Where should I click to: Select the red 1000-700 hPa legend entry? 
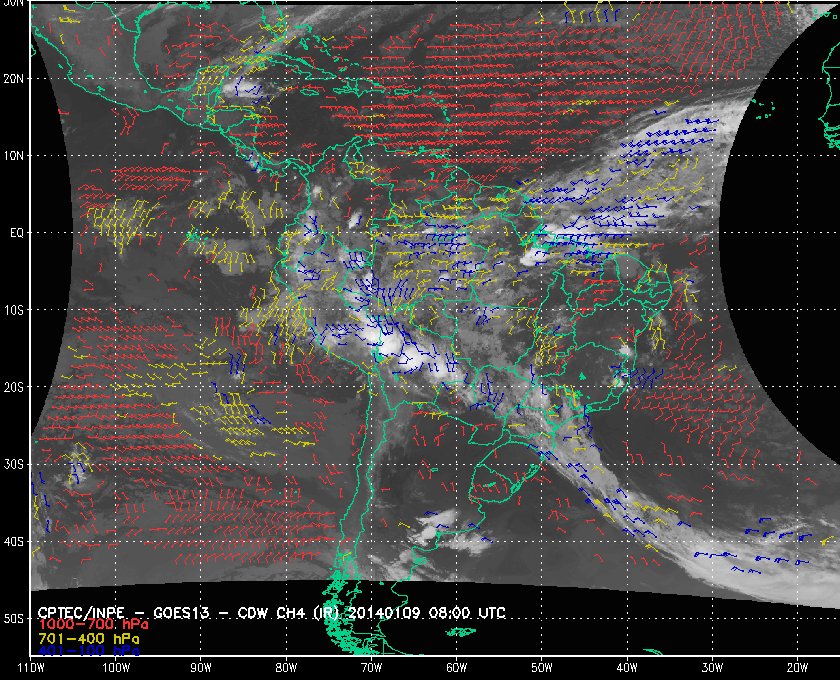(93, 625)
